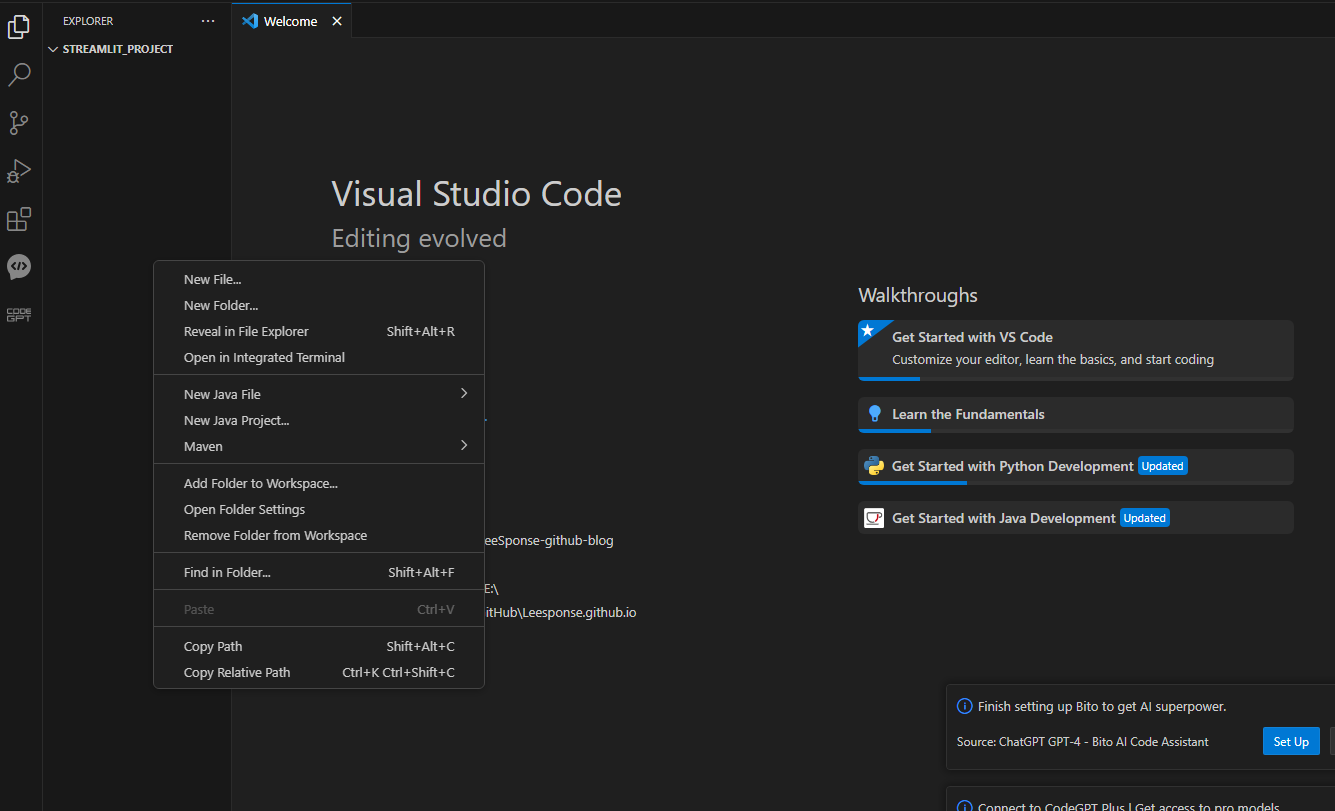Open the Explorer view in activity bar

click(19, 27)
